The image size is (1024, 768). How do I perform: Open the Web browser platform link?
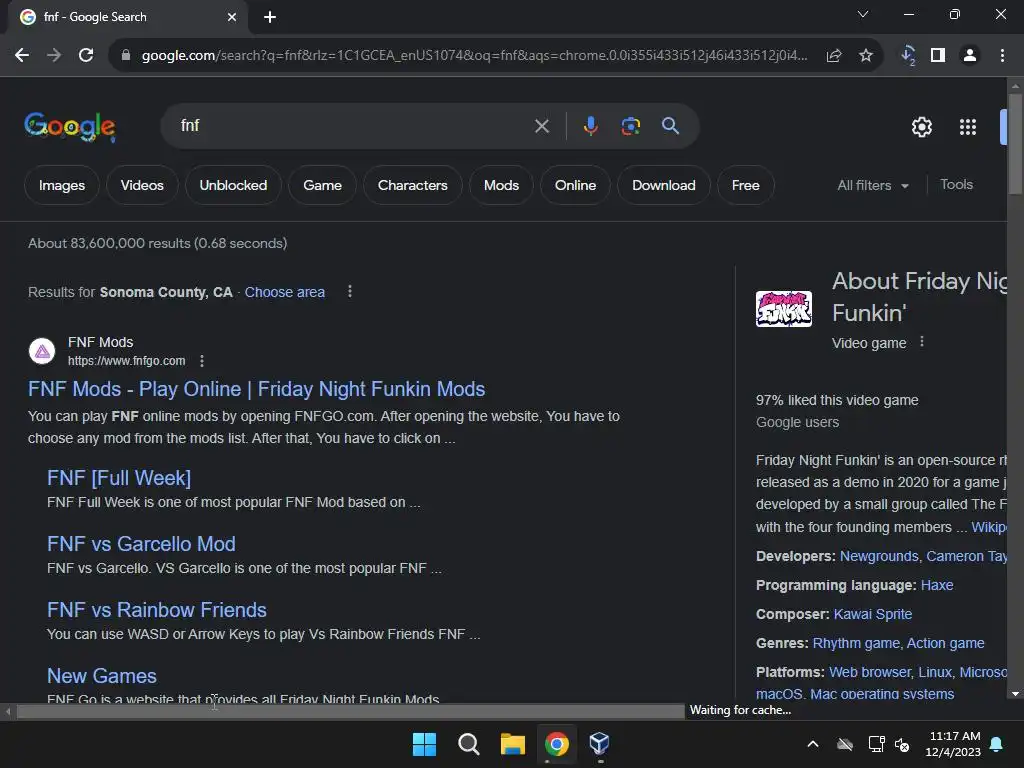pos(869,672)
